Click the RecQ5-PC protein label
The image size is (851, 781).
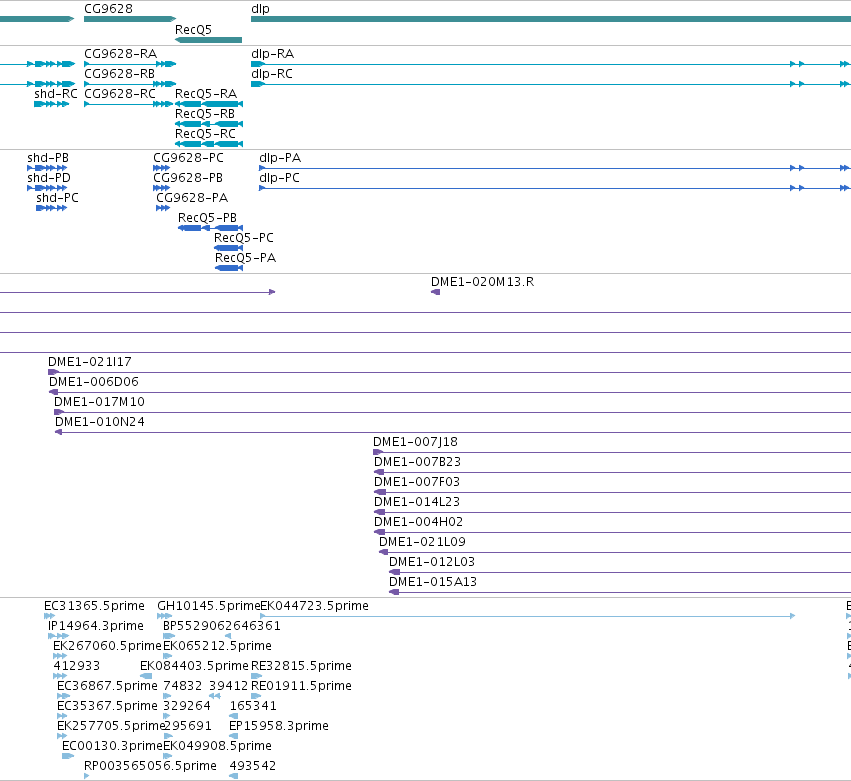click(x=244, y=238)
